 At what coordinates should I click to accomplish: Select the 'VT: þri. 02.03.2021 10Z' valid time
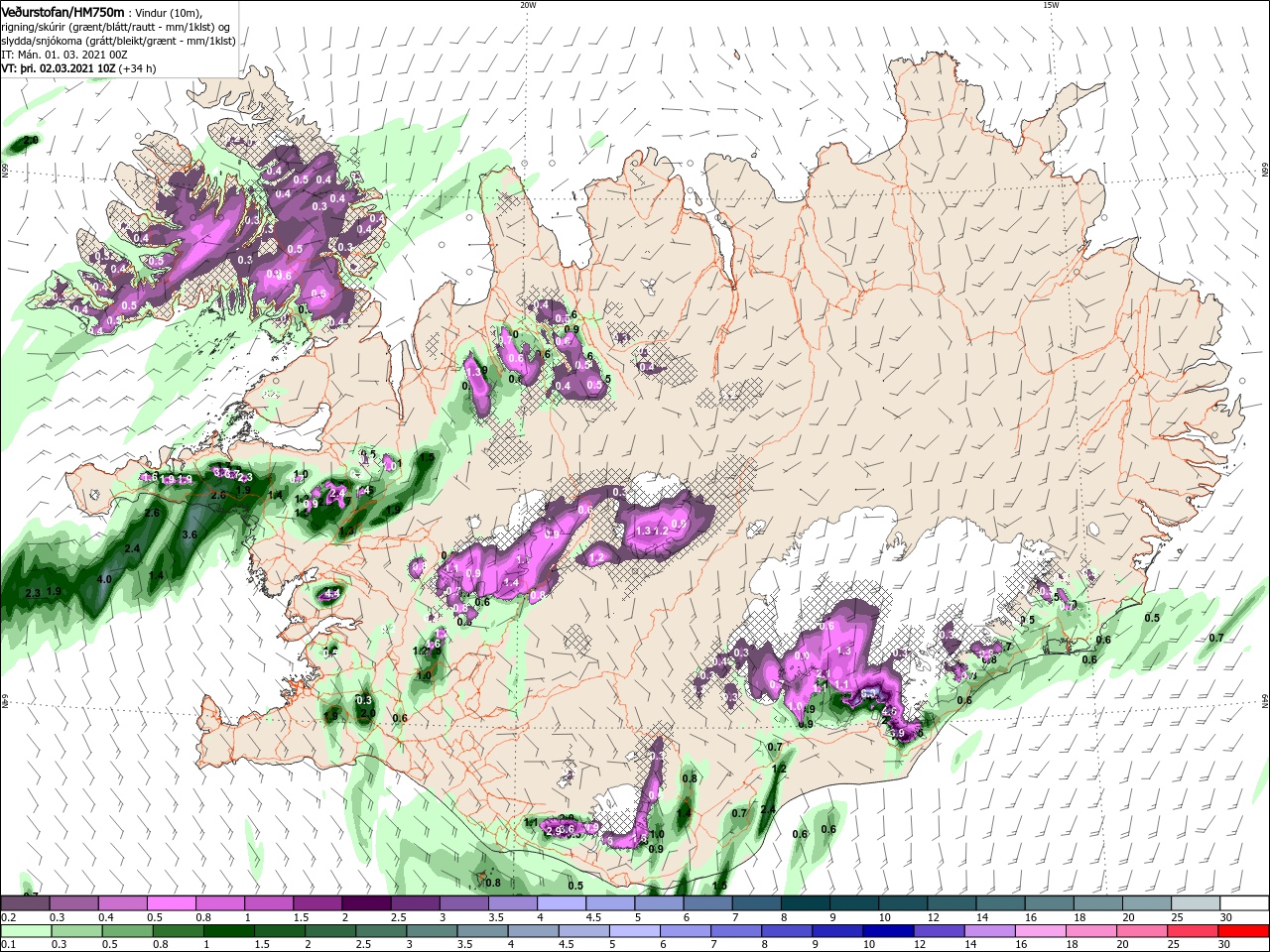(x=59, y=68)
